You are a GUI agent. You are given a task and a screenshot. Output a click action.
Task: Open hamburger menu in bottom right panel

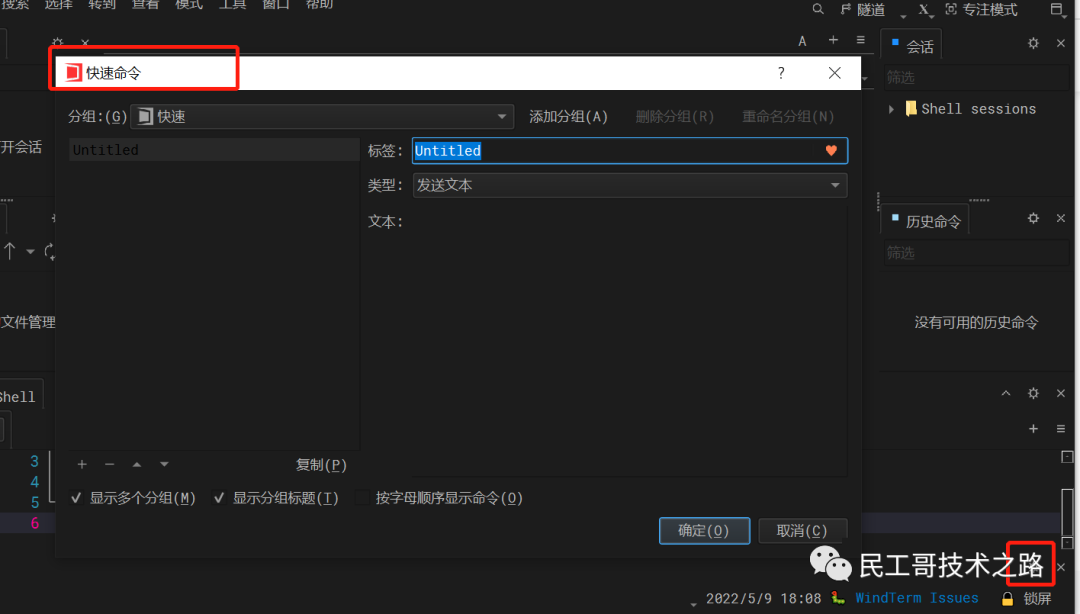[1061, 429]
